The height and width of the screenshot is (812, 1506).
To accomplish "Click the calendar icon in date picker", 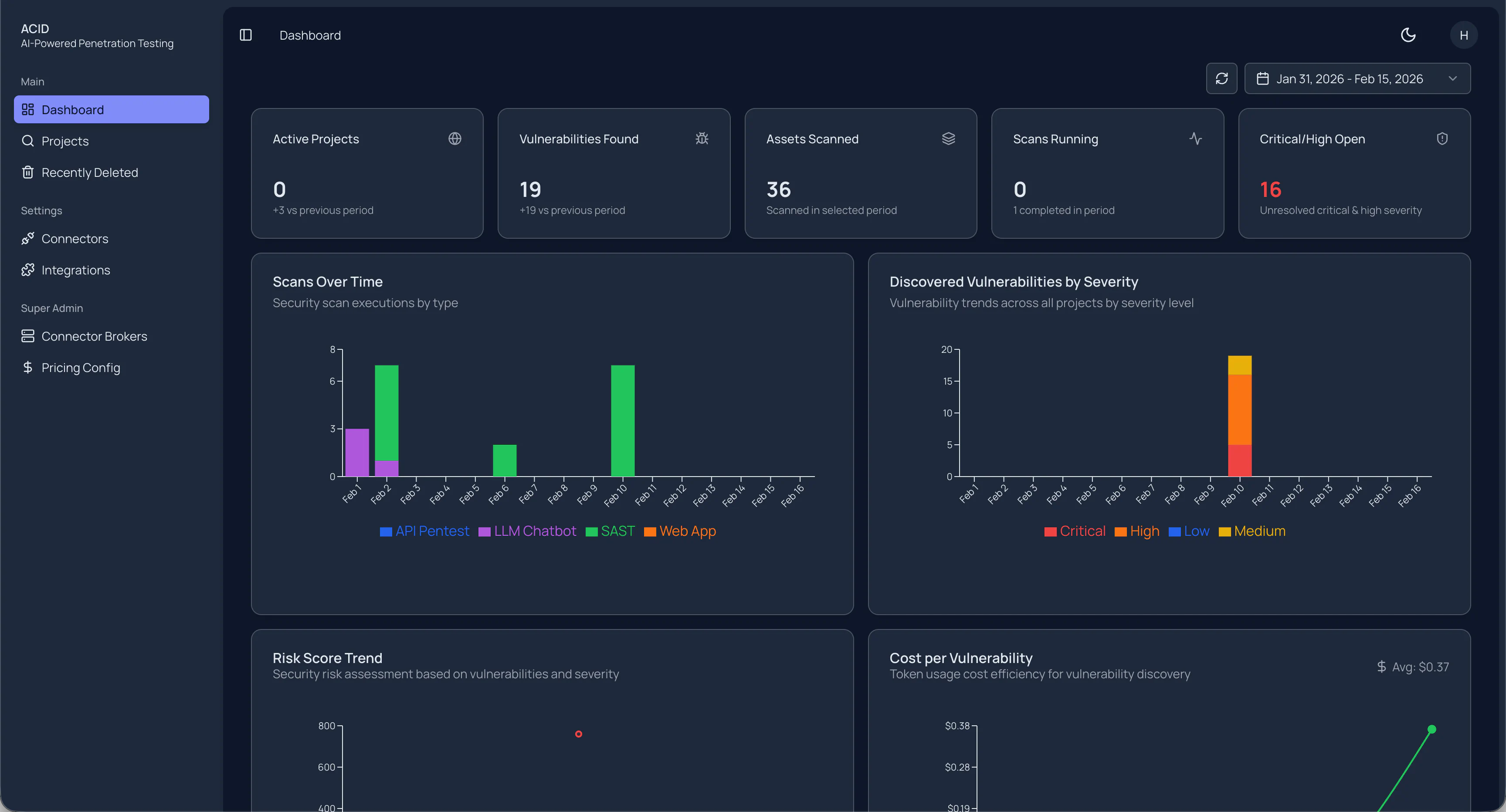I will [x=1263, y=78].
